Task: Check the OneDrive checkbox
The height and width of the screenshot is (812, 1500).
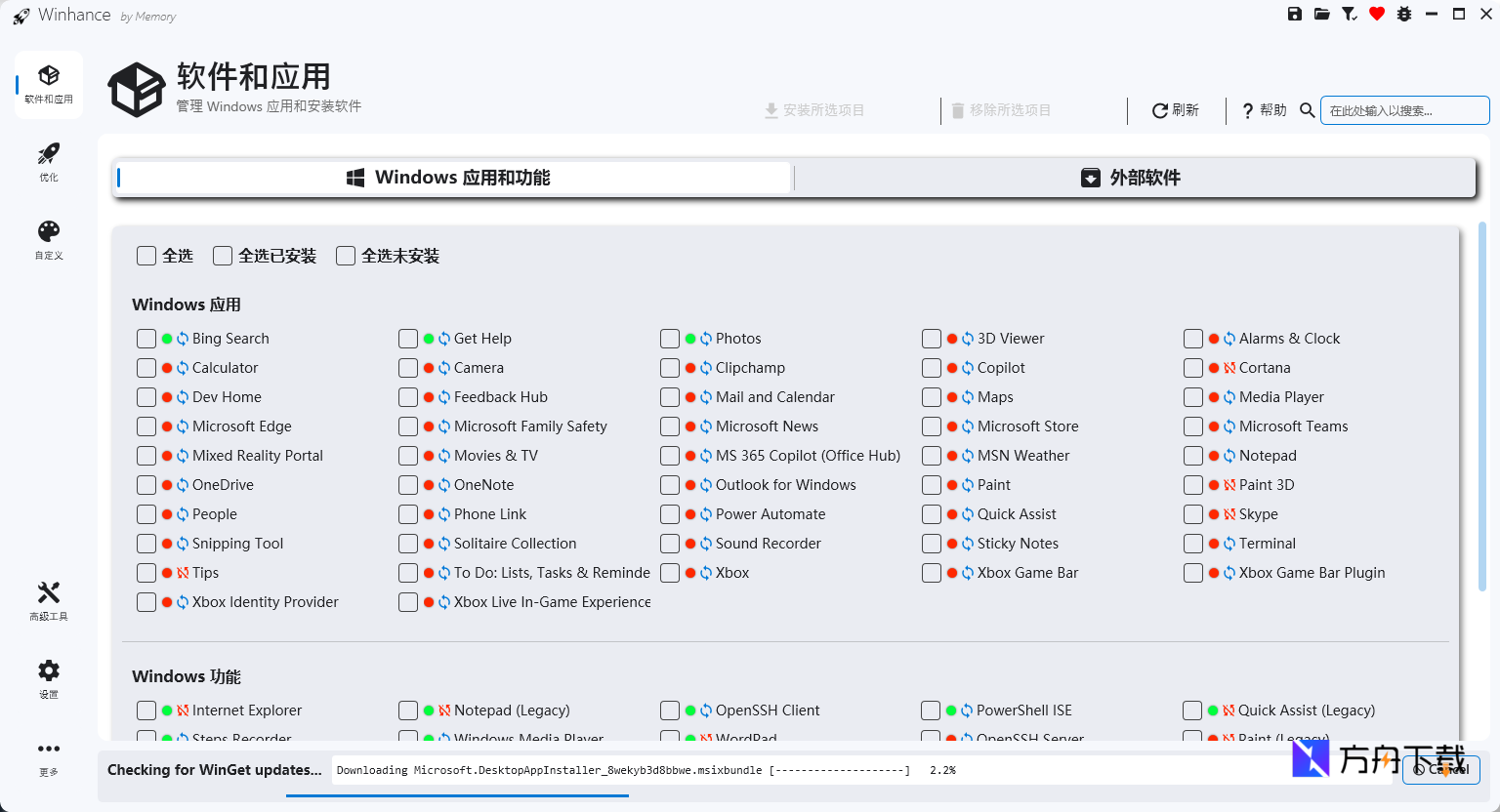Action: tap(146, 484)
